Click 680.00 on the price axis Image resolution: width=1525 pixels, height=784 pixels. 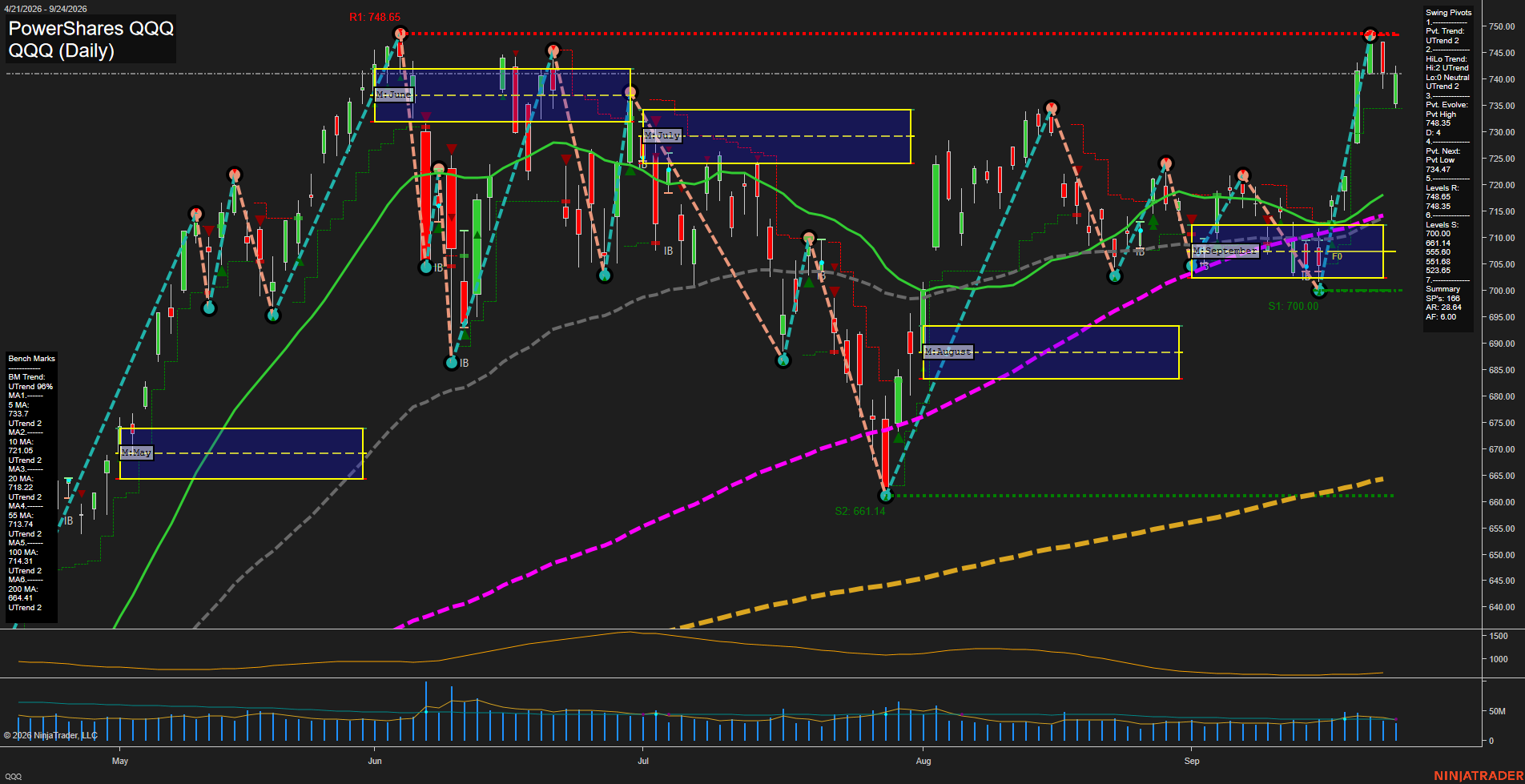(1502, 396)
